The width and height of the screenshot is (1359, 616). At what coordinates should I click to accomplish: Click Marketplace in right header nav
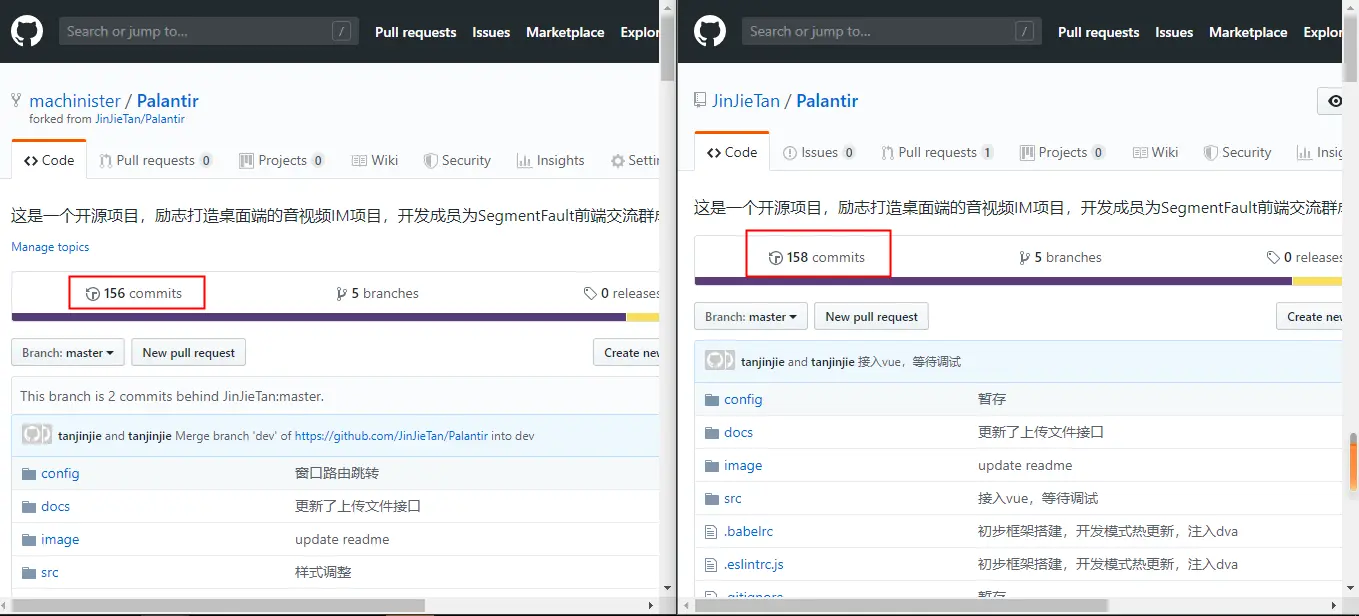point(1248,32)
